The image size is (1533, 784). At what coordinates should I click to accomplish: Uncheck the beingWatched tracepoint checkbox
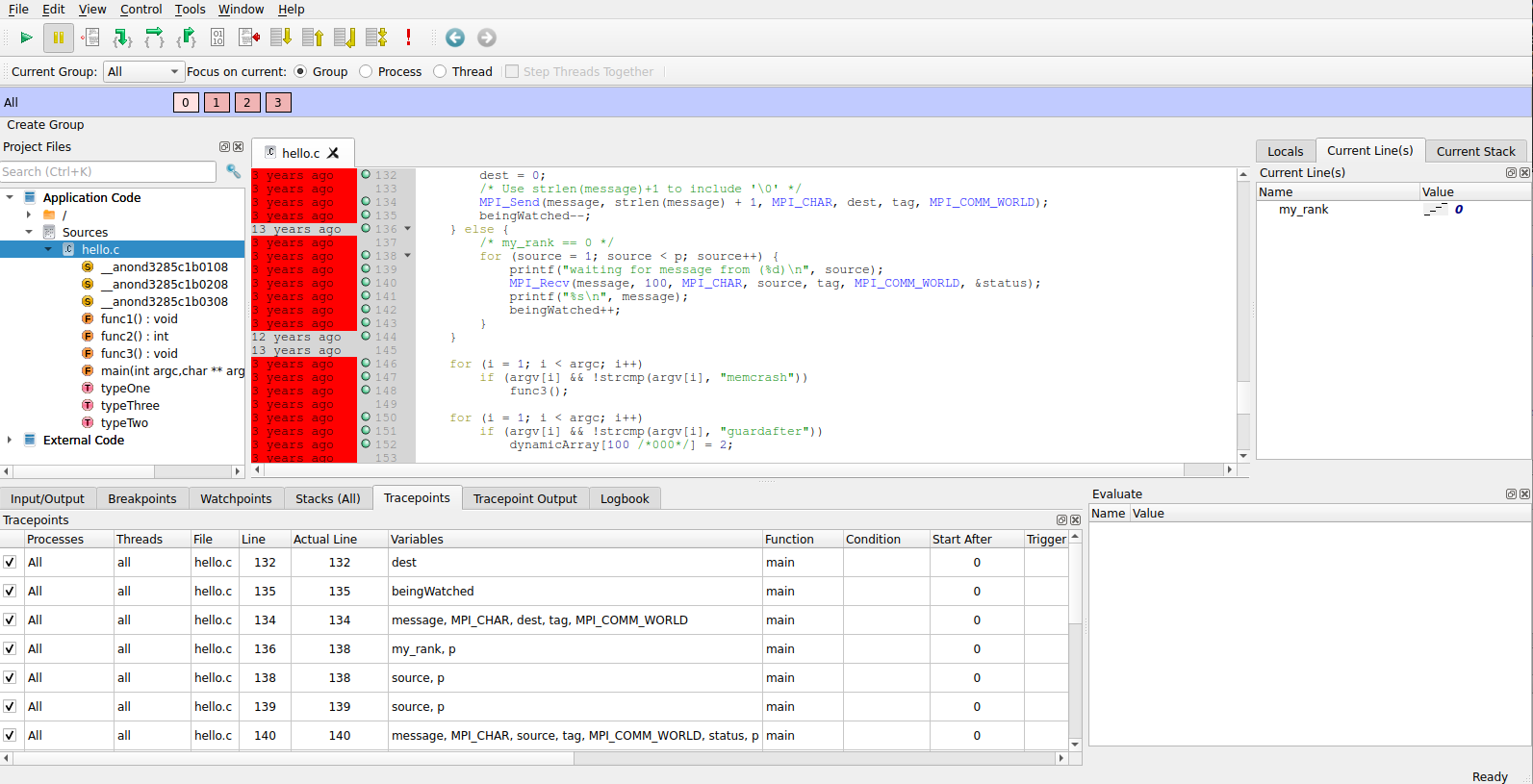[x=10, y=592]
